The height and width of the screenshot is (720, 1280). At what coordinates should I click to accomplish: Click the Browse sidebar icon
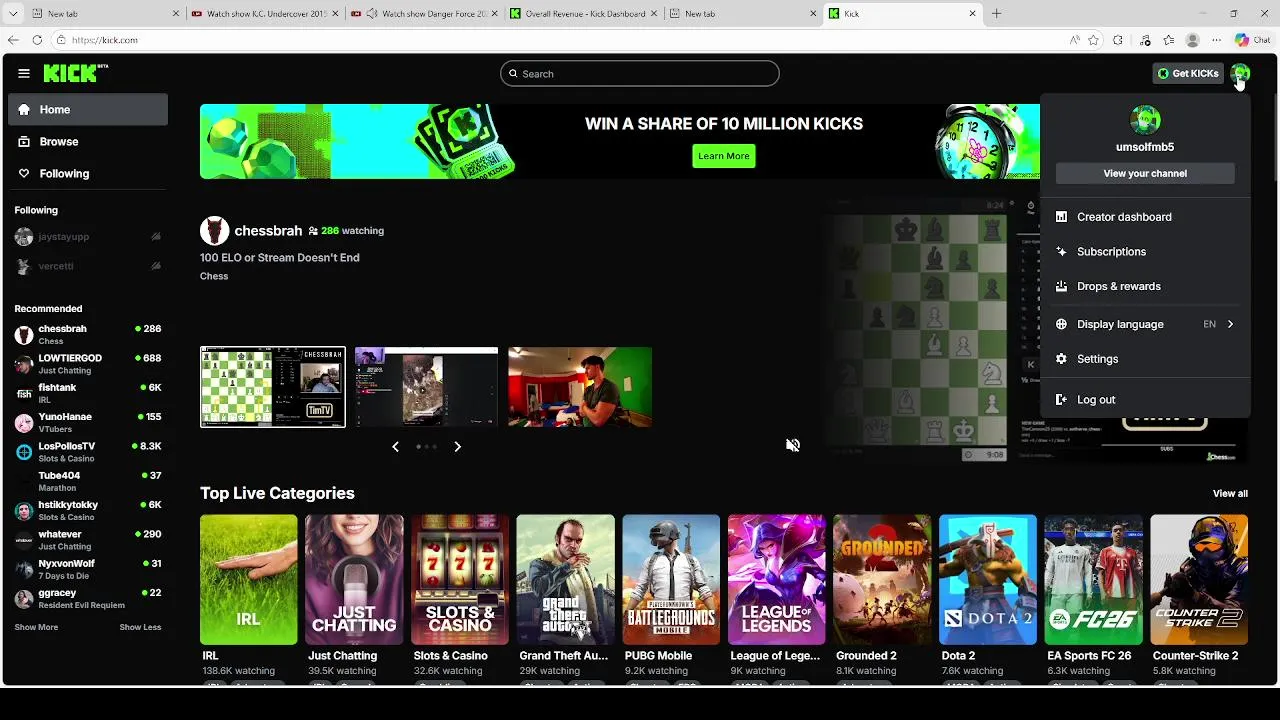[x=24, y=142]
